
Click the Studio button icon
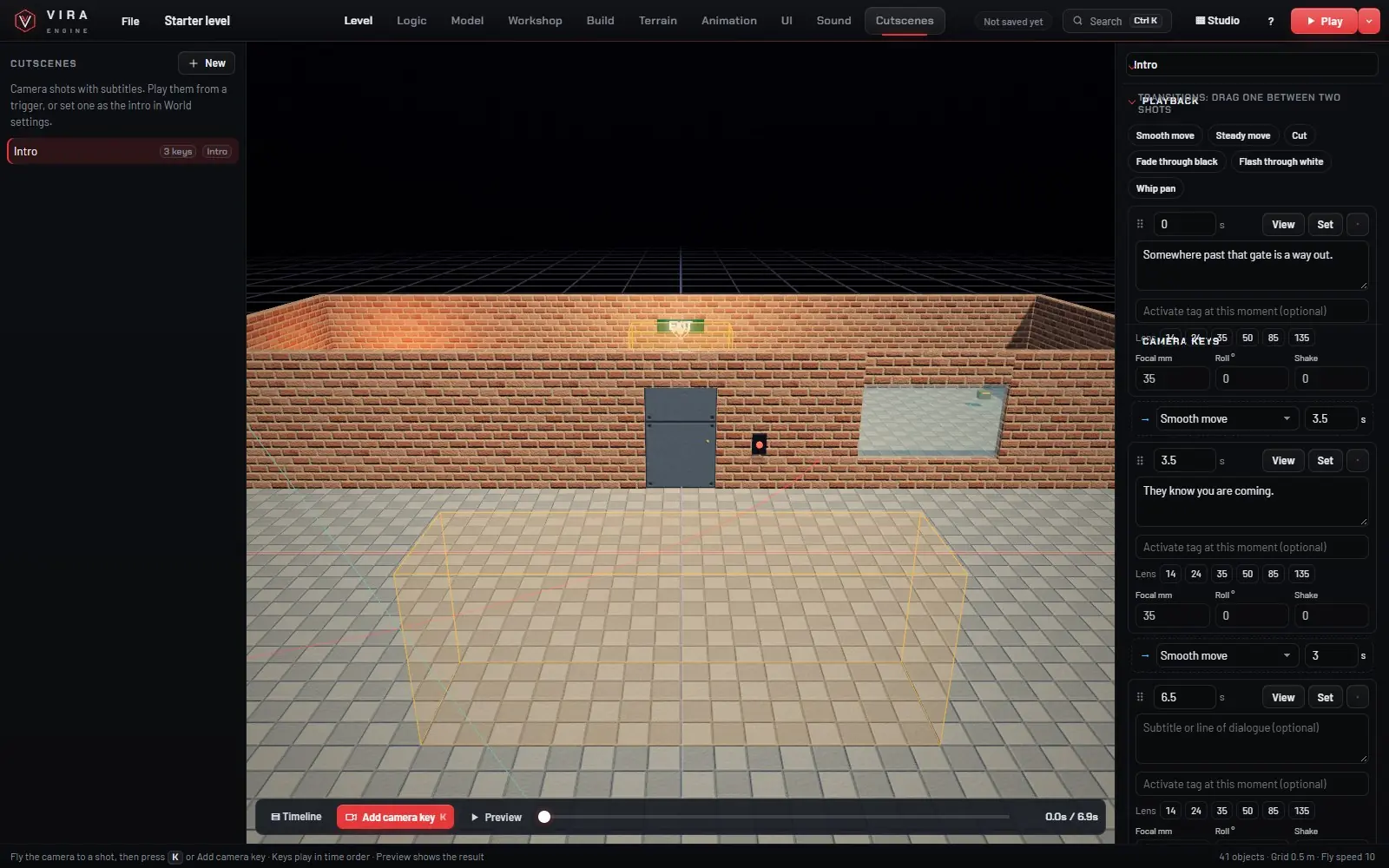click(x=1200, y=20)
